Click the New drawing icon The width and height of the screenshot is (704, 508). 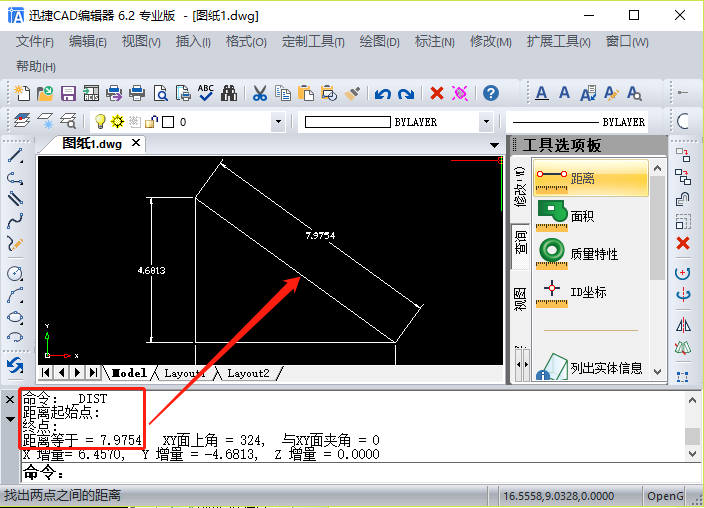[x=22, y=93]
